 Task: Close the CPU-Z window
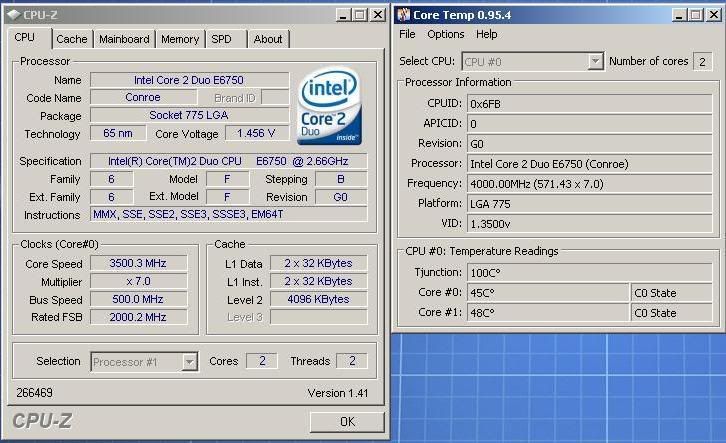(x=378, y=15)
